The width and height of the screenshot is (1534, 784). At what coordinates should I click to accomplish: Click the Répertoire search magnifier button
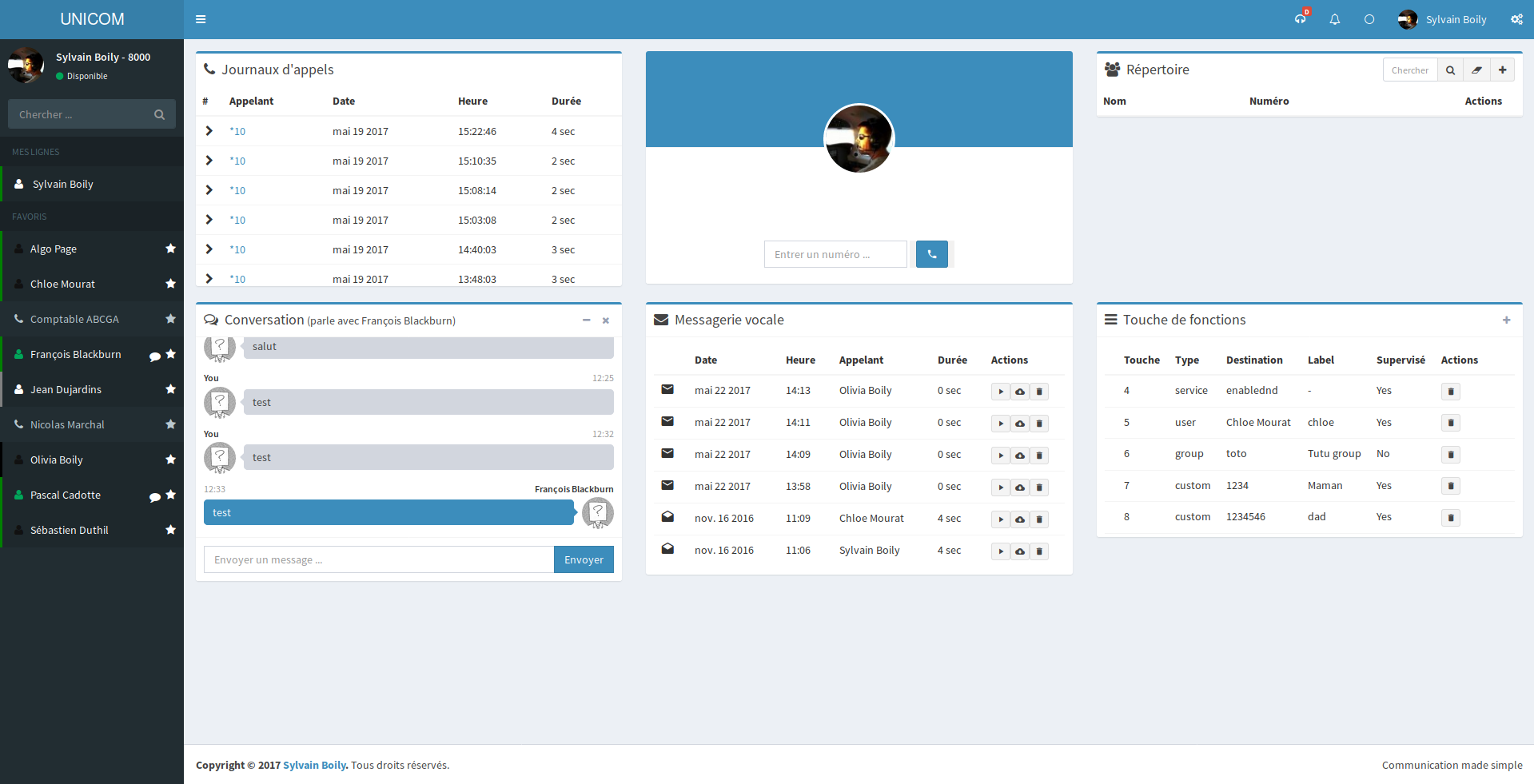click(1451, 70)
